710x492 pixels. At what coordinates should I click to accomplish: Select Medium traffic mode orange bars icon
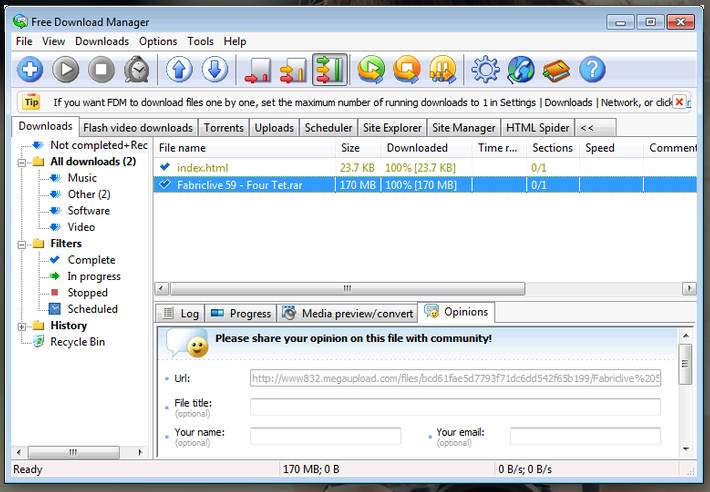293,71
